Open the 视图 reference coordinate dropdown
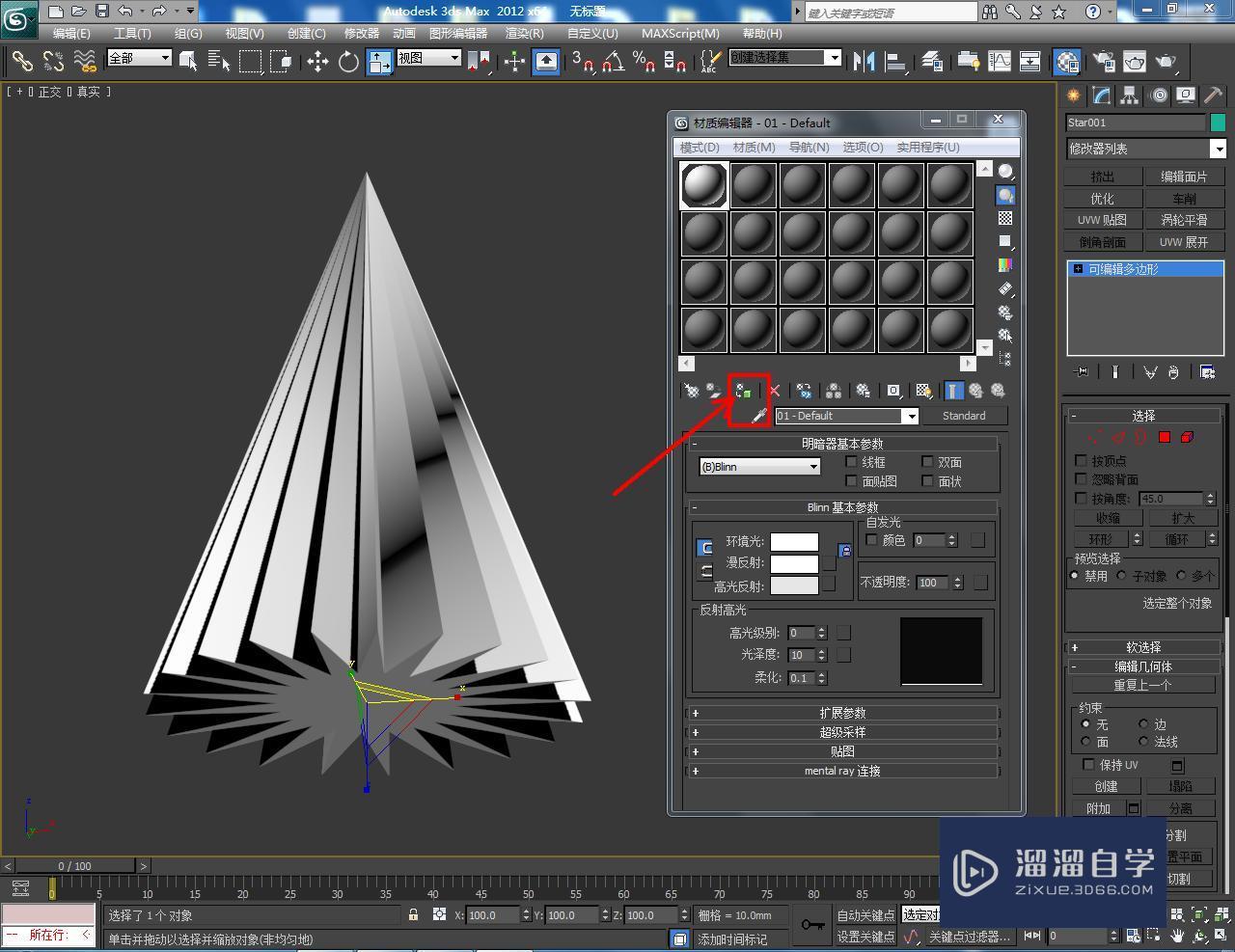The height and width of the screenshot is (952, 1235). click(428, 58)
